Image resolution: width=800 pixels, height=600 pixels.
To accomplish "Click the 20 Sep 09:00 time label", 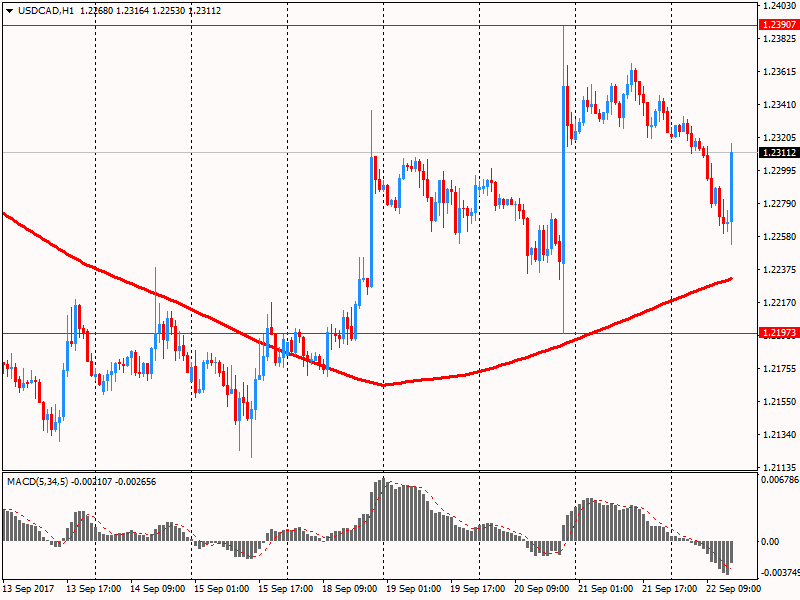I will click(x=542, y=589).
